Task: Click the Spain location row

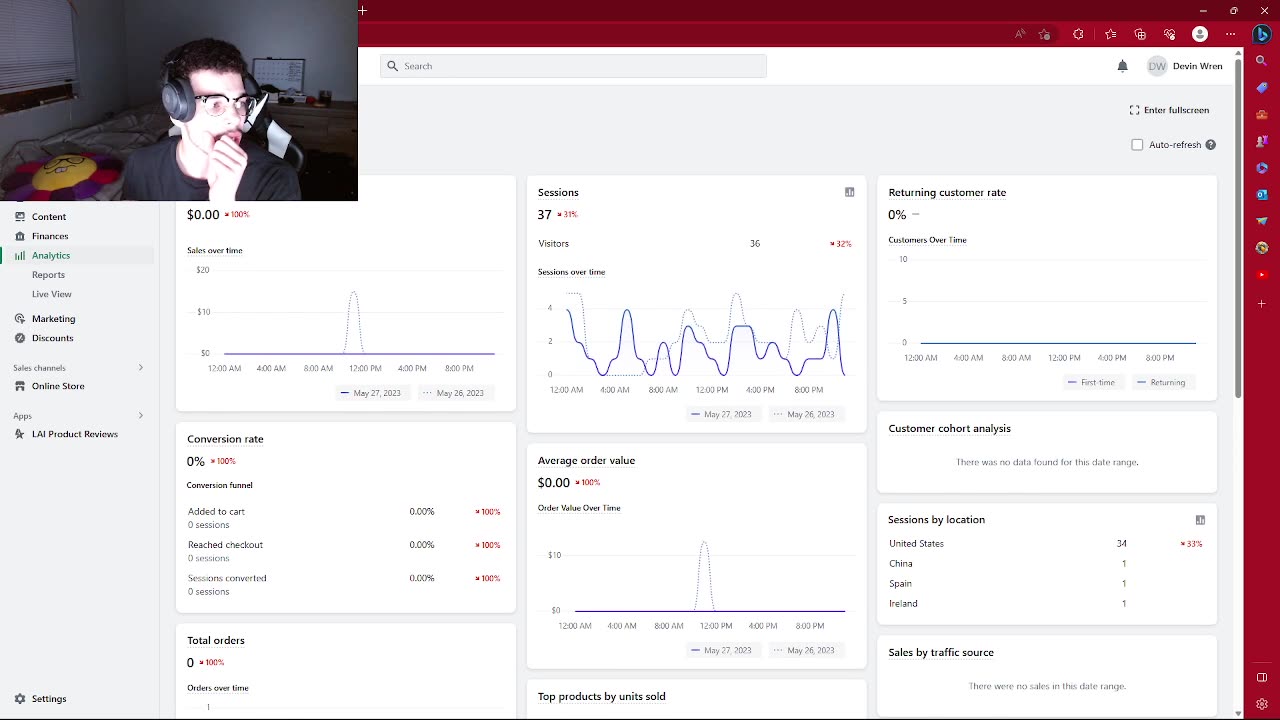Action: click(x=1046, y=584)
